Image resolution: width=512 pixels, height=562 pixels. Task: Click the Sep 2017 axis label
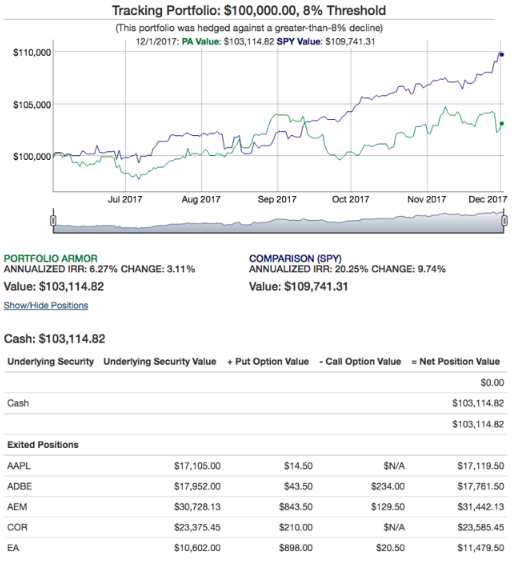click(x=277, y=199)
